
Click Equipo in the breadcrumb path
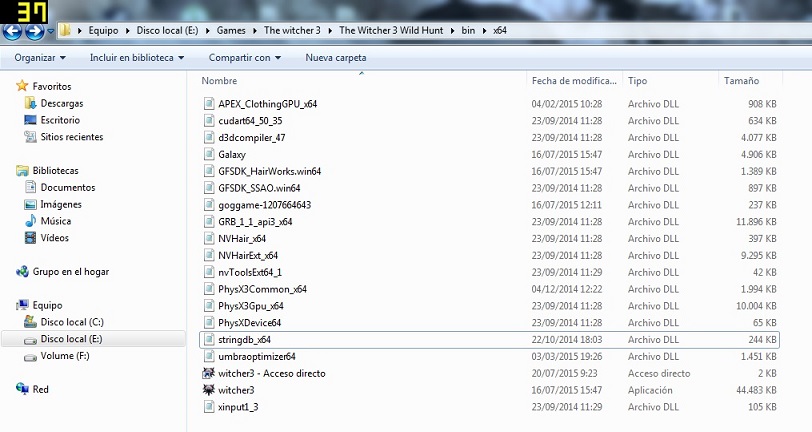point(103,31)
